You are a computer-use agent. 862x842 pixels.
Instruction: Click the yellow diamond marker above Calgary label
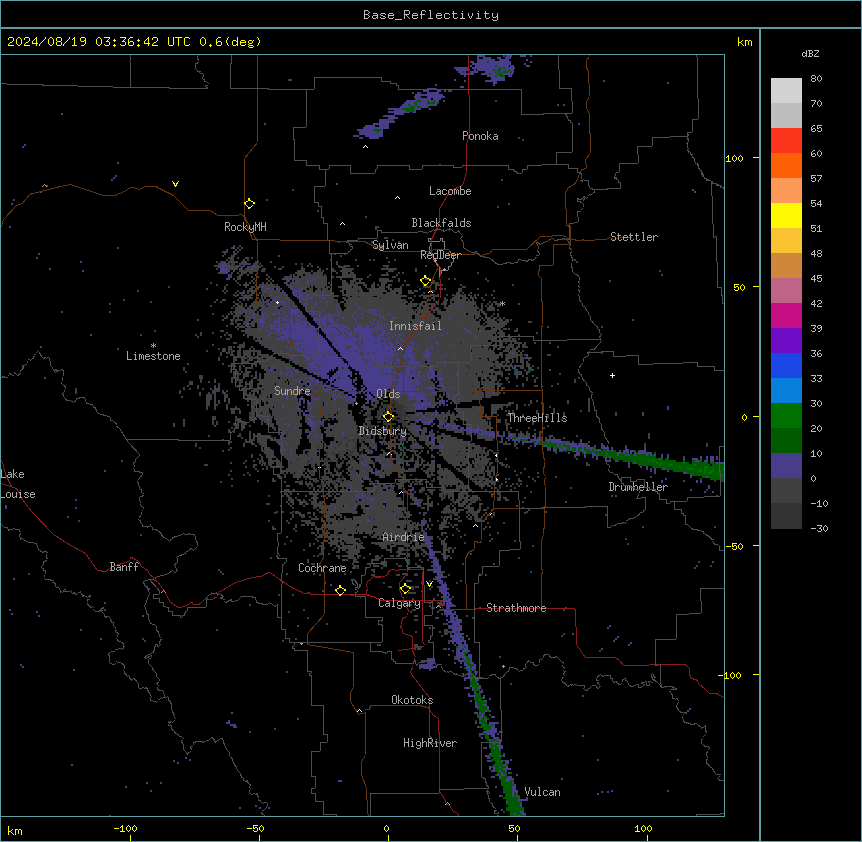[405, 589]
